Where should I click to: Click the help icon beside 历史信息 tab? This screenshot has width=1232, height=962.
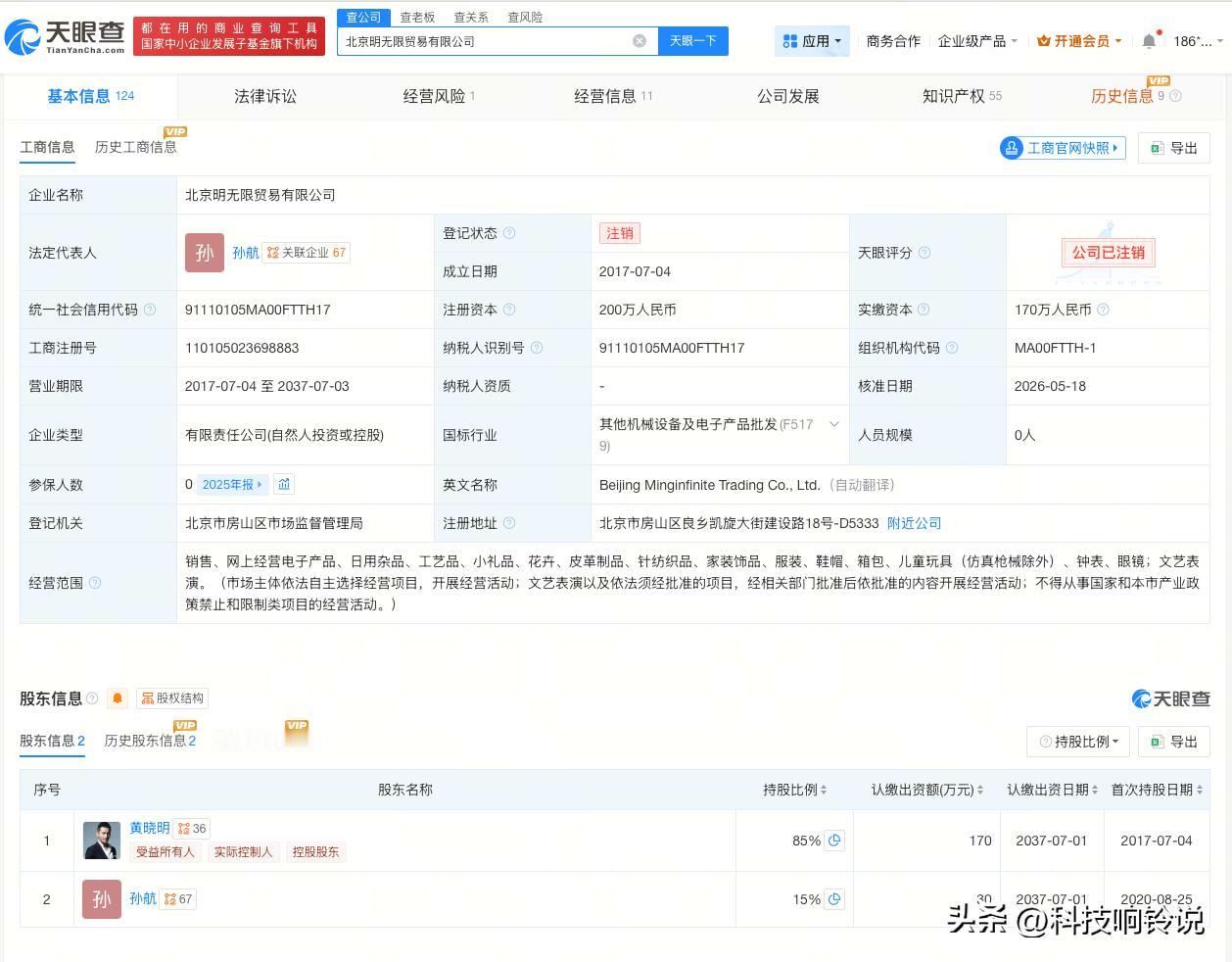[1176, 96]
